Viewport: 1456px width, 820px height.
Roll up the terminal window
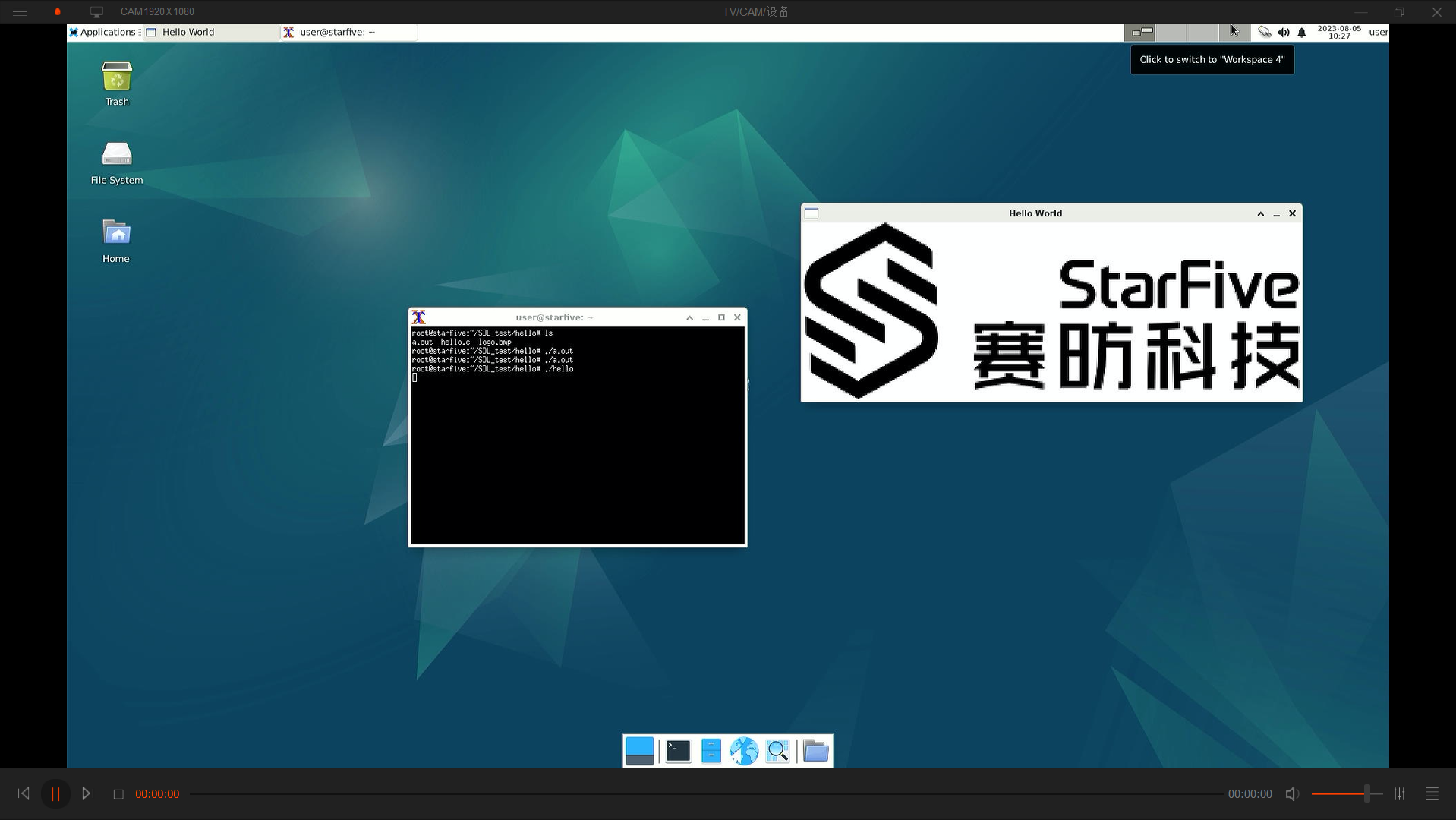[x=689, y=318]
